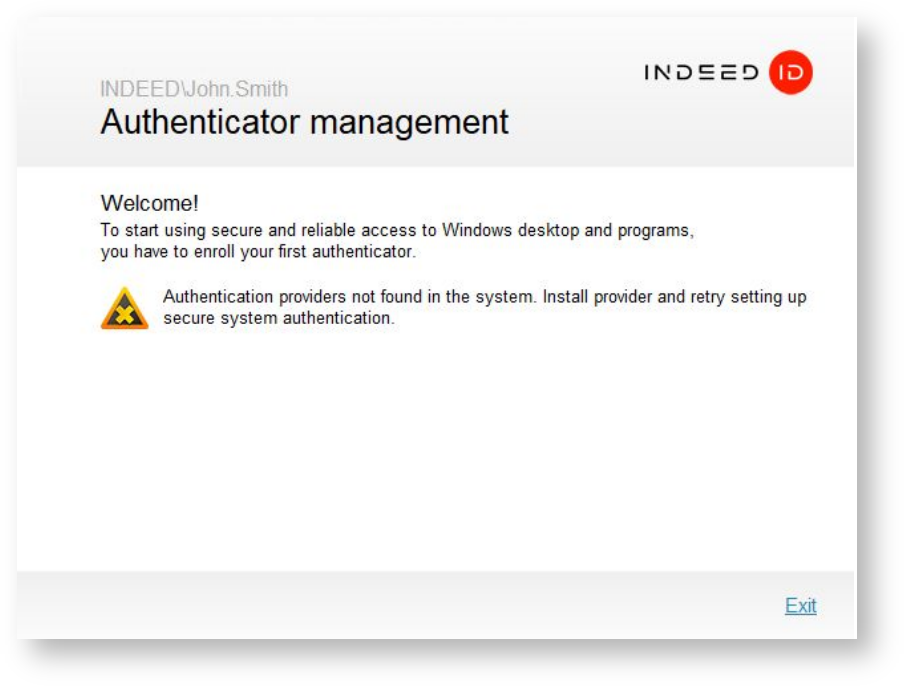This screenshot has width=905, height=687.
Task: Click the yellow warning triangle icon
Action: 124,309
